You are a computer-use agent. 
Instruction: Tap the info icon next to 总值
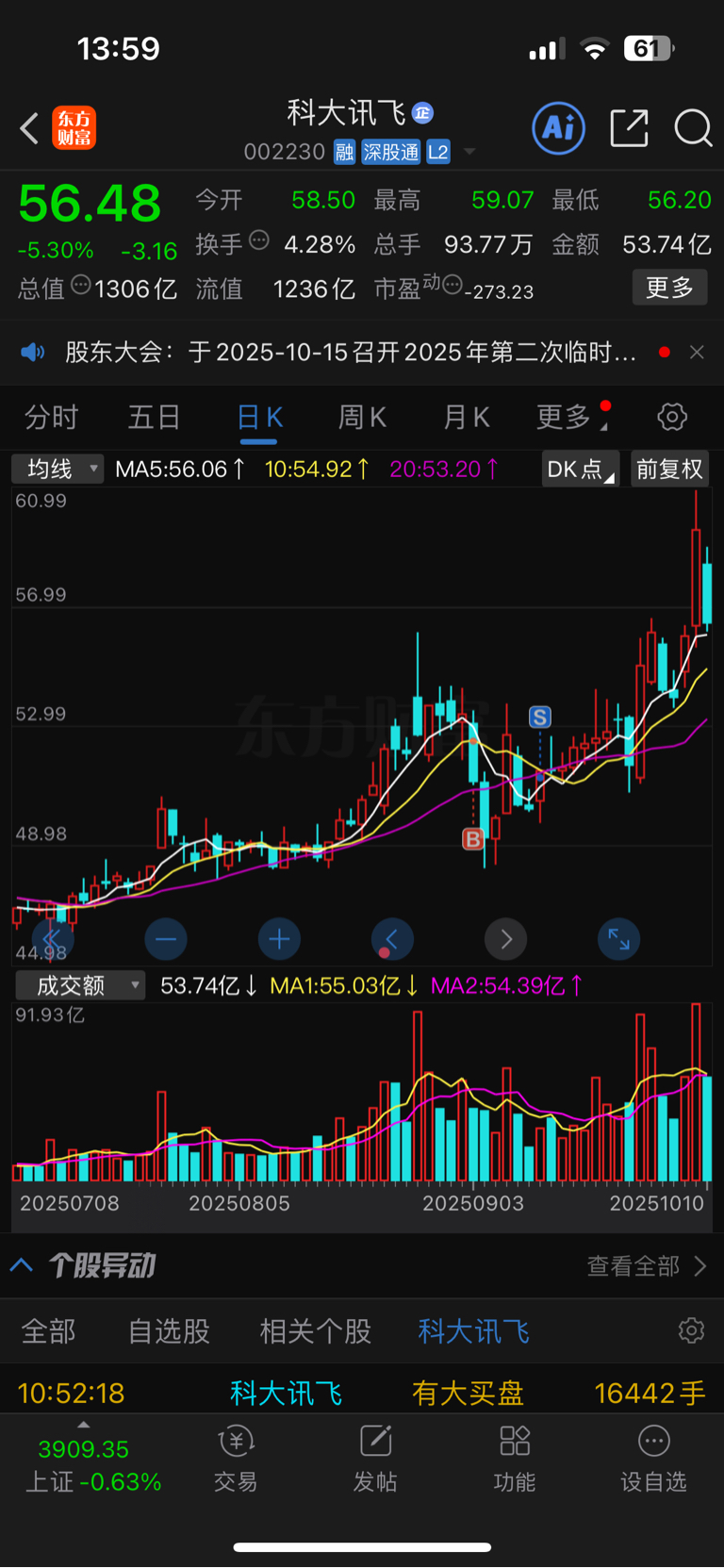81,284
